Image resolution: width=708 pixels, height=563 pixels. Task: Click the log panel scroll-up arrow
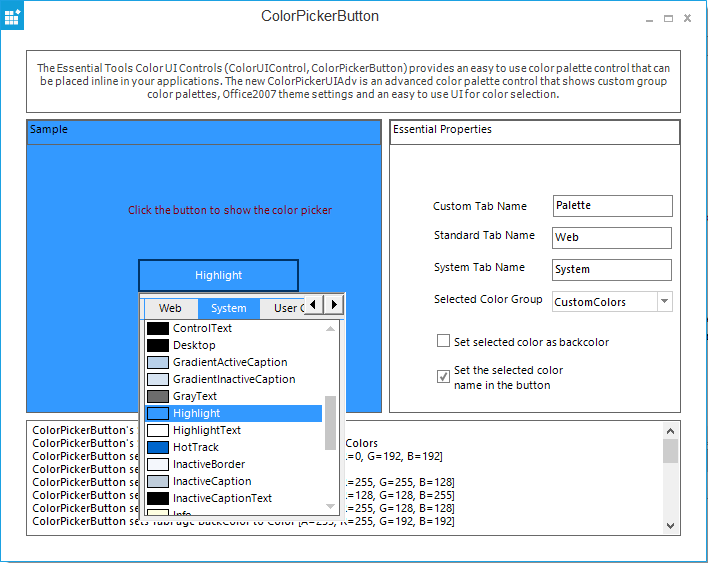[x=670, y=431]
